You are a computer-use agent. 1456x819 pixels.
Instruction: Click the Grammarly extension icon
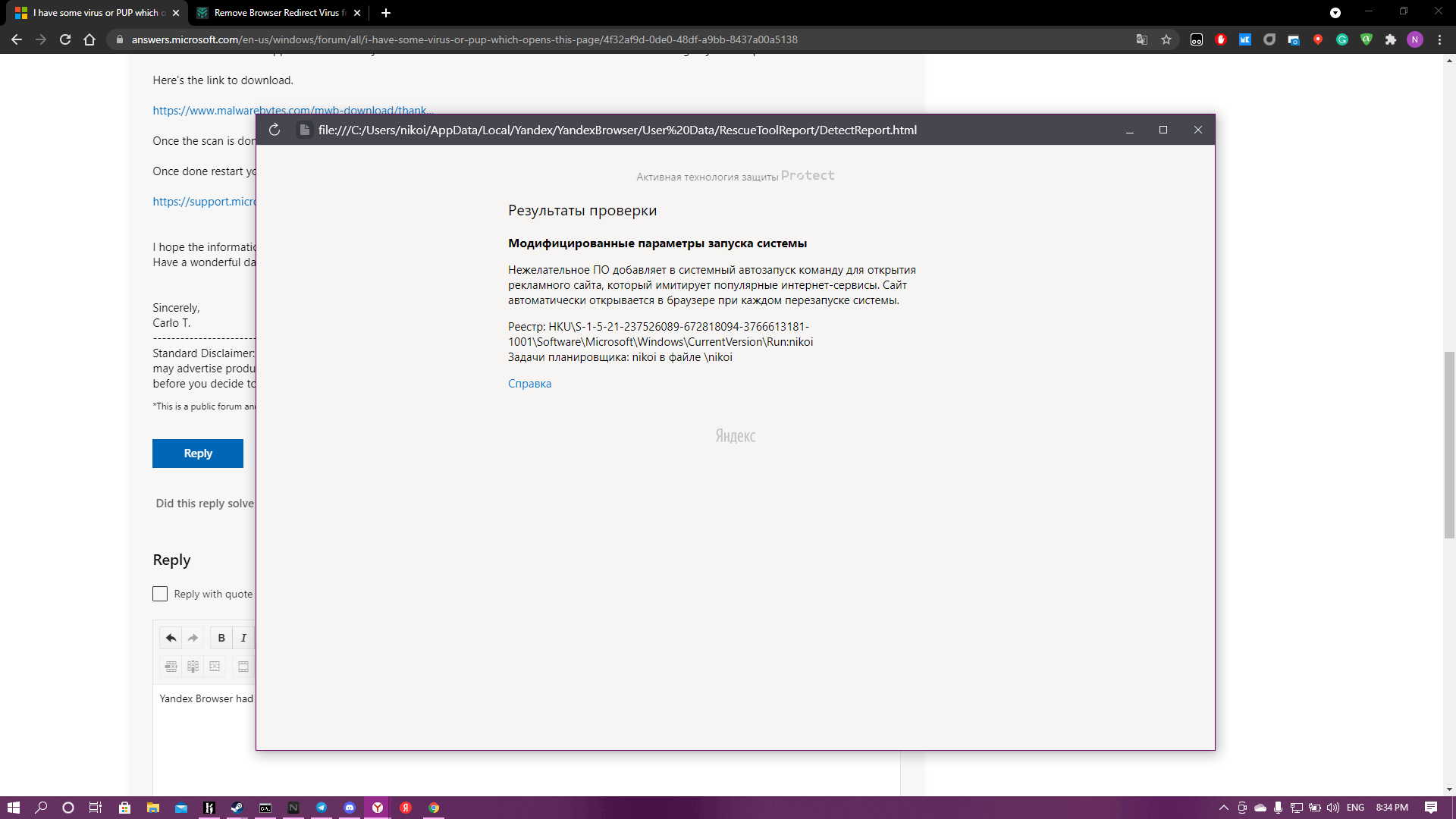click(1341, 39)
